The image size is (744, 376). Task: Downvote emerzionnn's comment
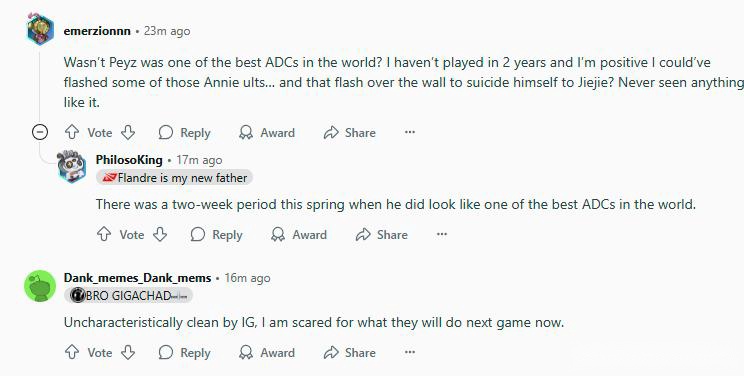pyautogui.click(x=128, y=132)
